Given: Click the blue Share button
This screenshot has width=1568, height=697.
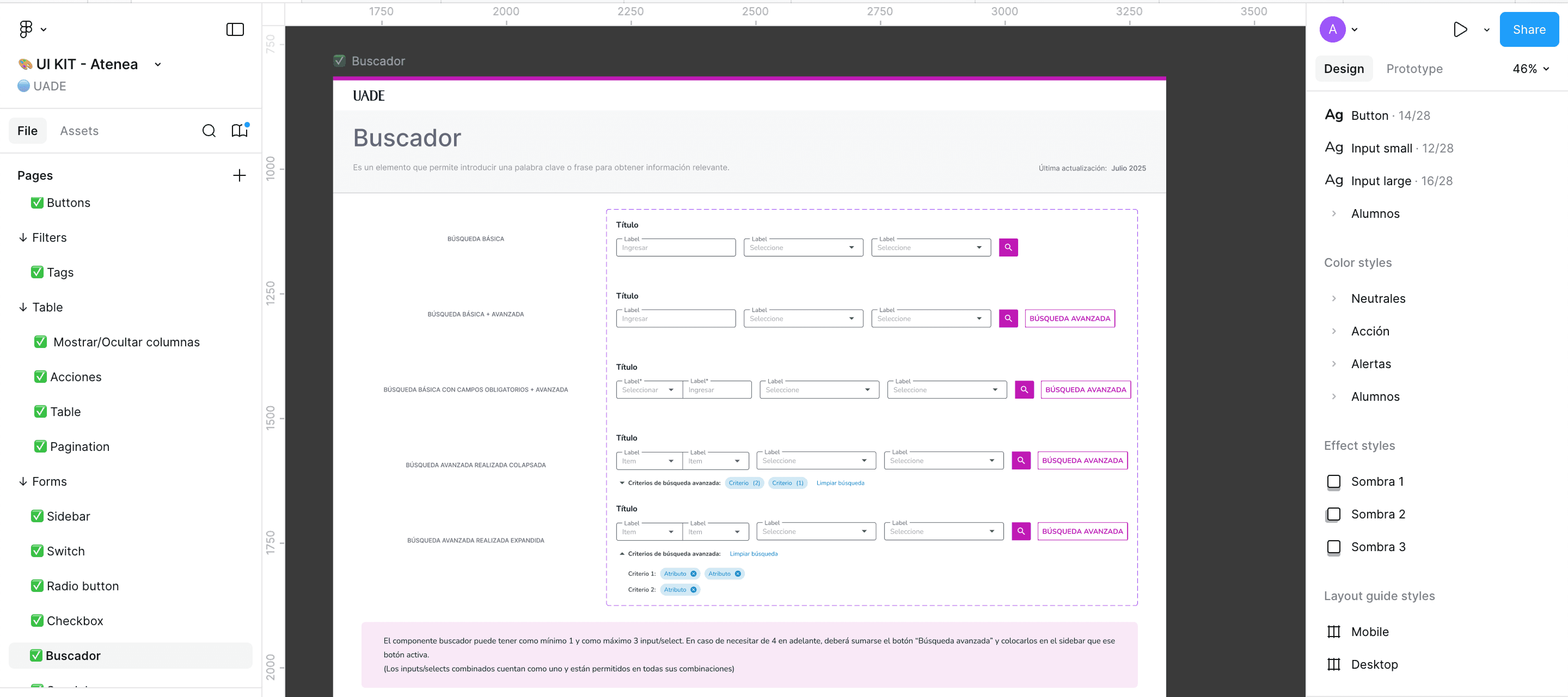Looking at the screenshot, I should coord(1528,29).
